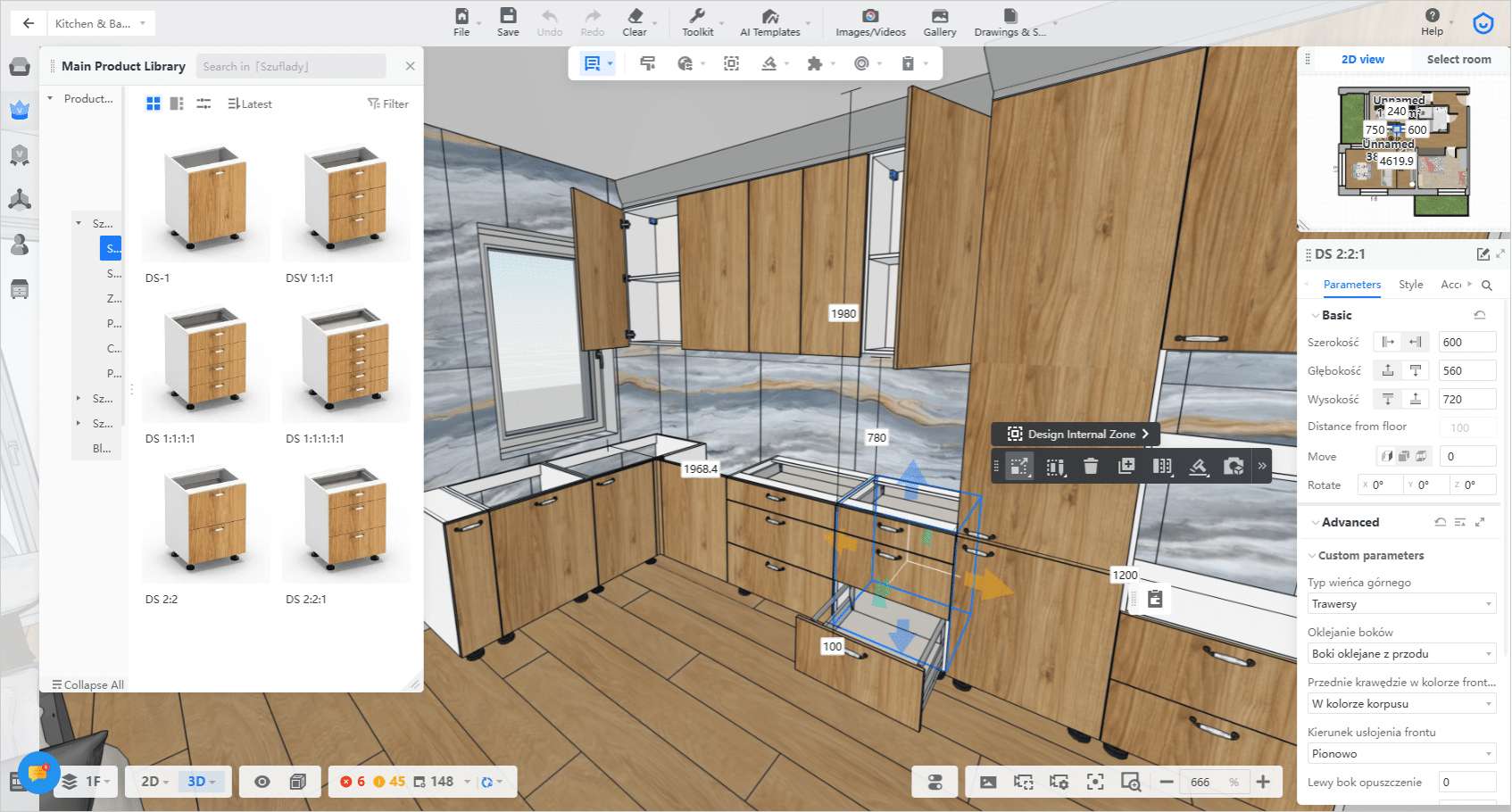Switch to 3D view mode toggle

pyautogui.click(x=196, y=782)
